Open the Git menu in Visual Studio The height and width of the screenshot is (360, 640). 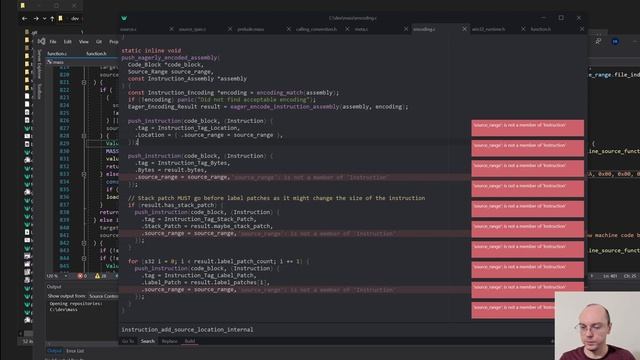click(x=99, y=42)
